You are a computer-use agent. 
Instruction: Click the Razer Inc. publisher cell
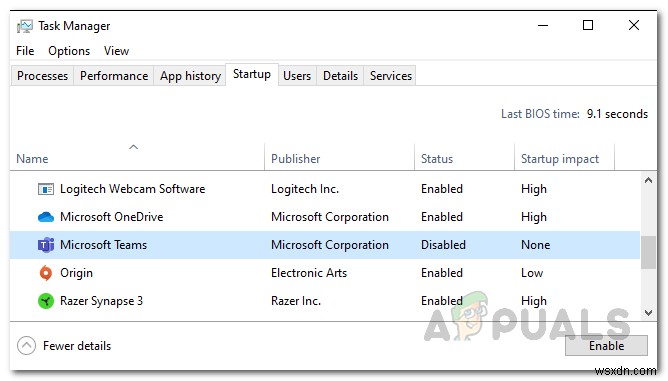click(x=296, y=301)
